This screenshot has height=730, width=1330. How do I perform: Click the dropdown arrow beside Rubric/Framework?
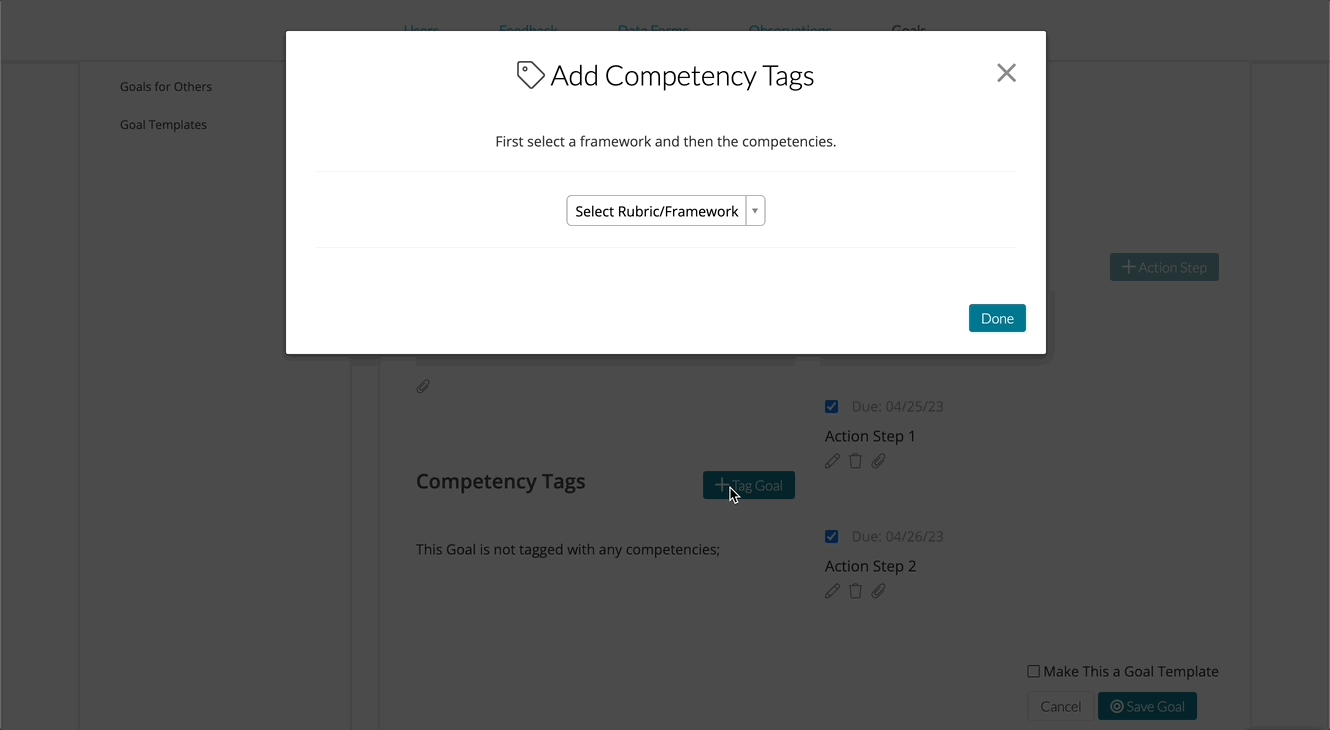coord(755,211)
